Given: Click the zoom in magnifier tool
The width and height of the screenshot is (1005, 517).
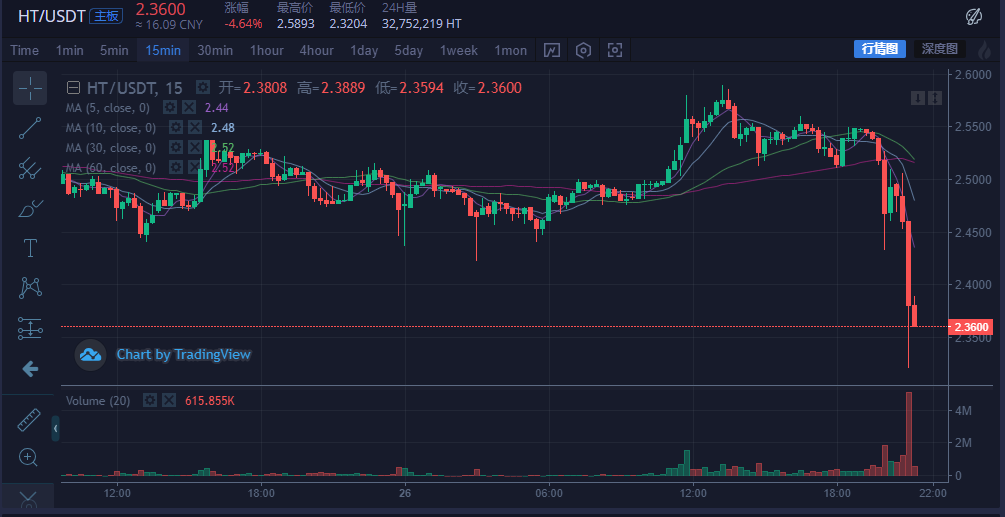Looking at the screenshot, I should (28, 457).
